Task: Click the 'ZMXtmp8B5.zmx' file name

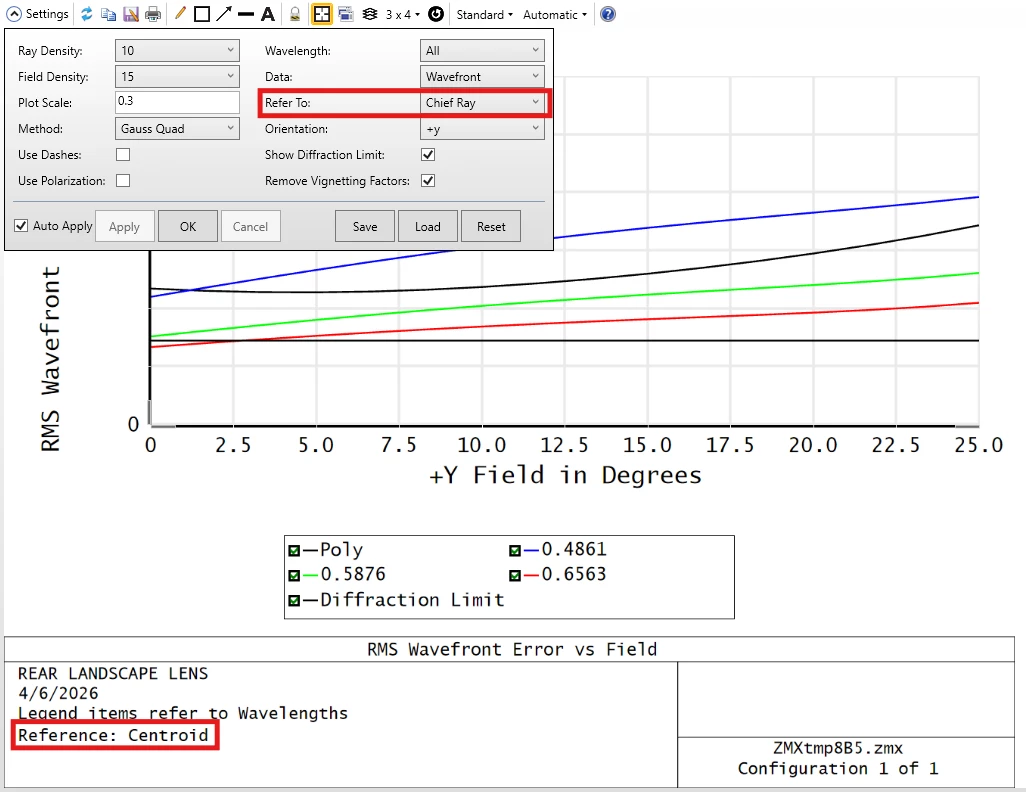Action: point(838,748)
